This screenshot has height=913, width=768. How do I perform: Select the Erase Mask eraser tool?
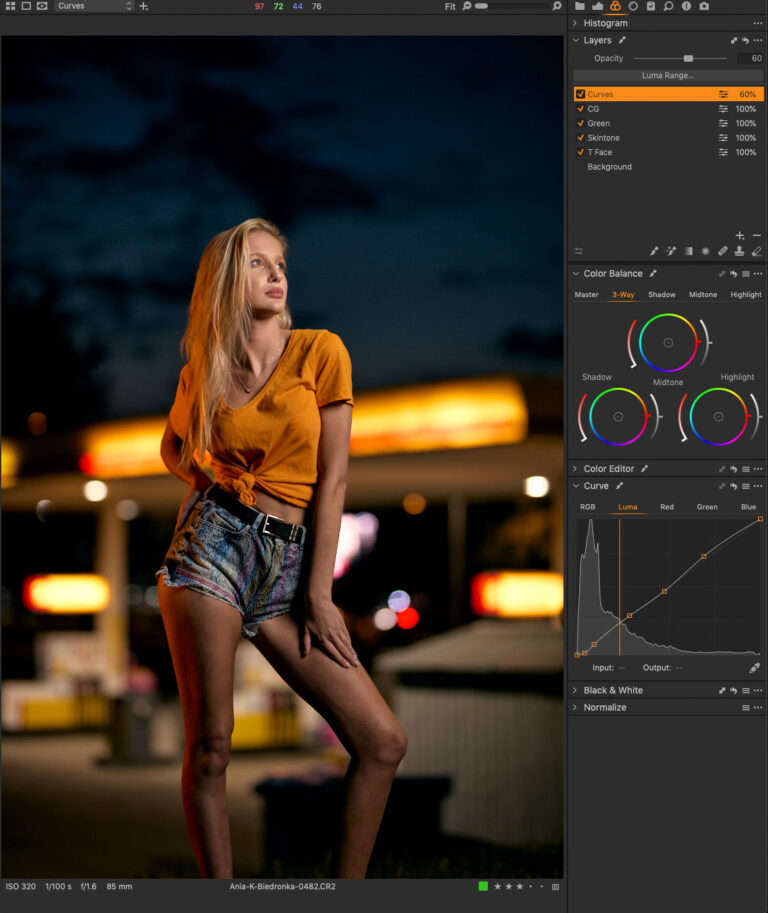point(756,251)
